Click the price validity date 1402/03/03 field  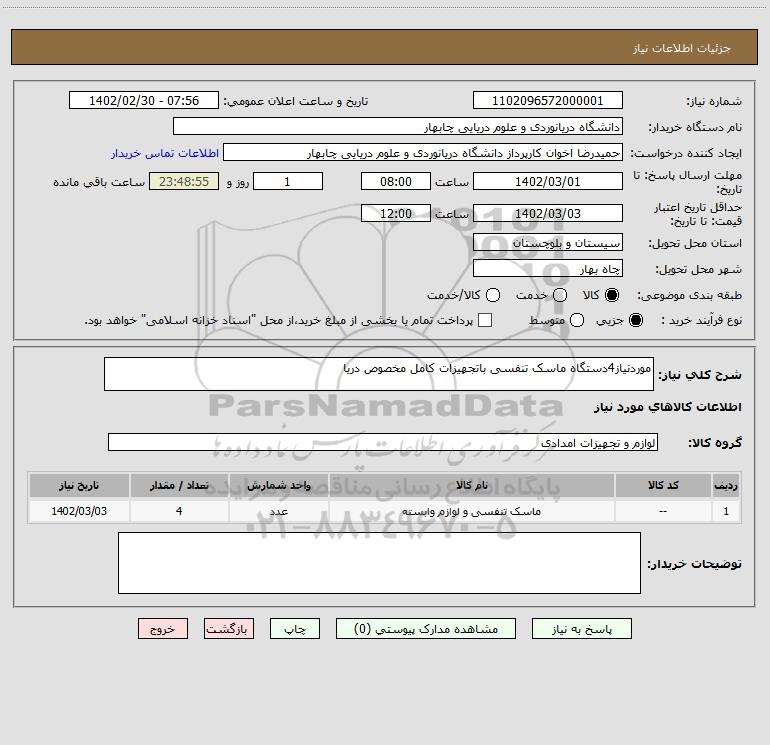[548, 213]
